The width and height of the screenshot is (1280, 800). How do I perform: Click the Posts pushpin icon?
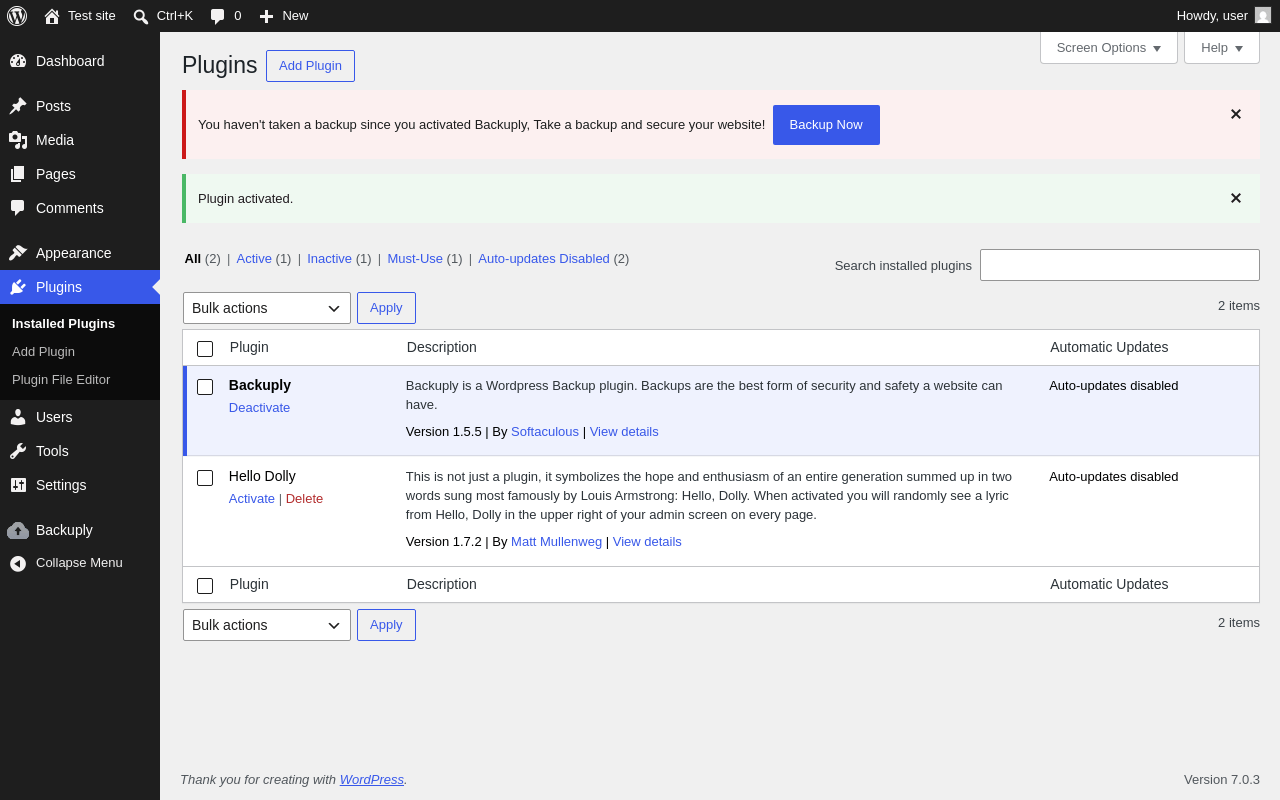[x=18, y=106]
